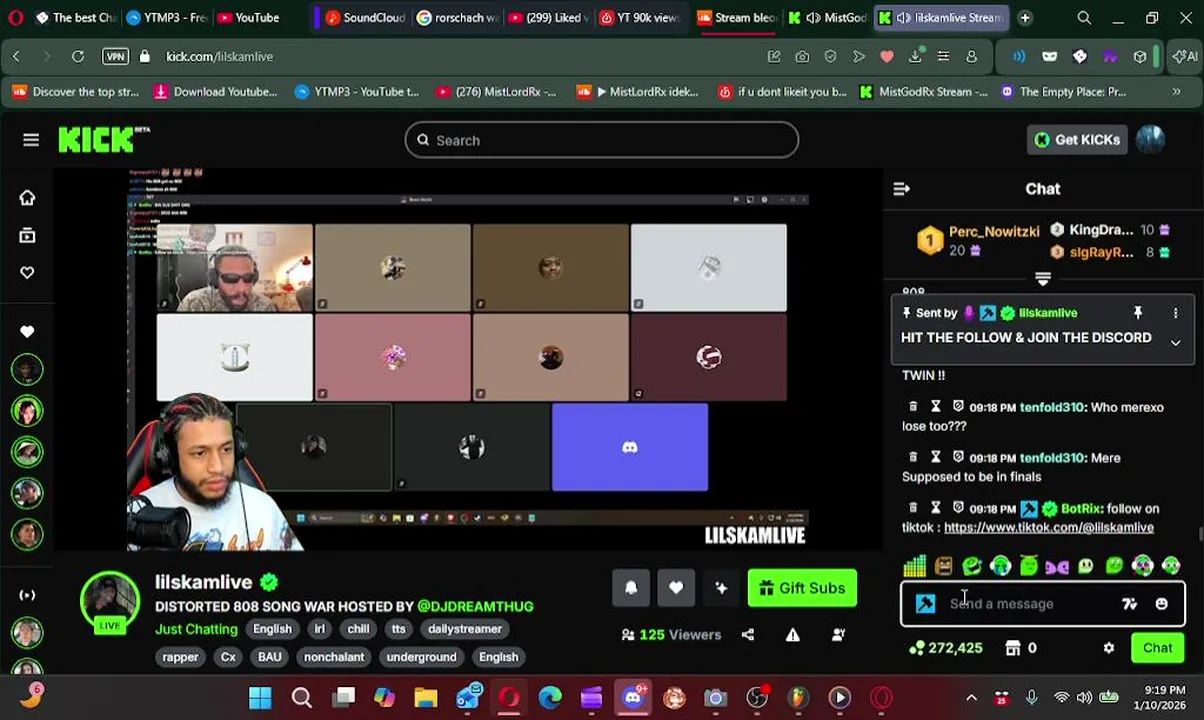Open the Following heart icon in sidebar
This screenshot has height=720, width=1204.
point(27,273)
